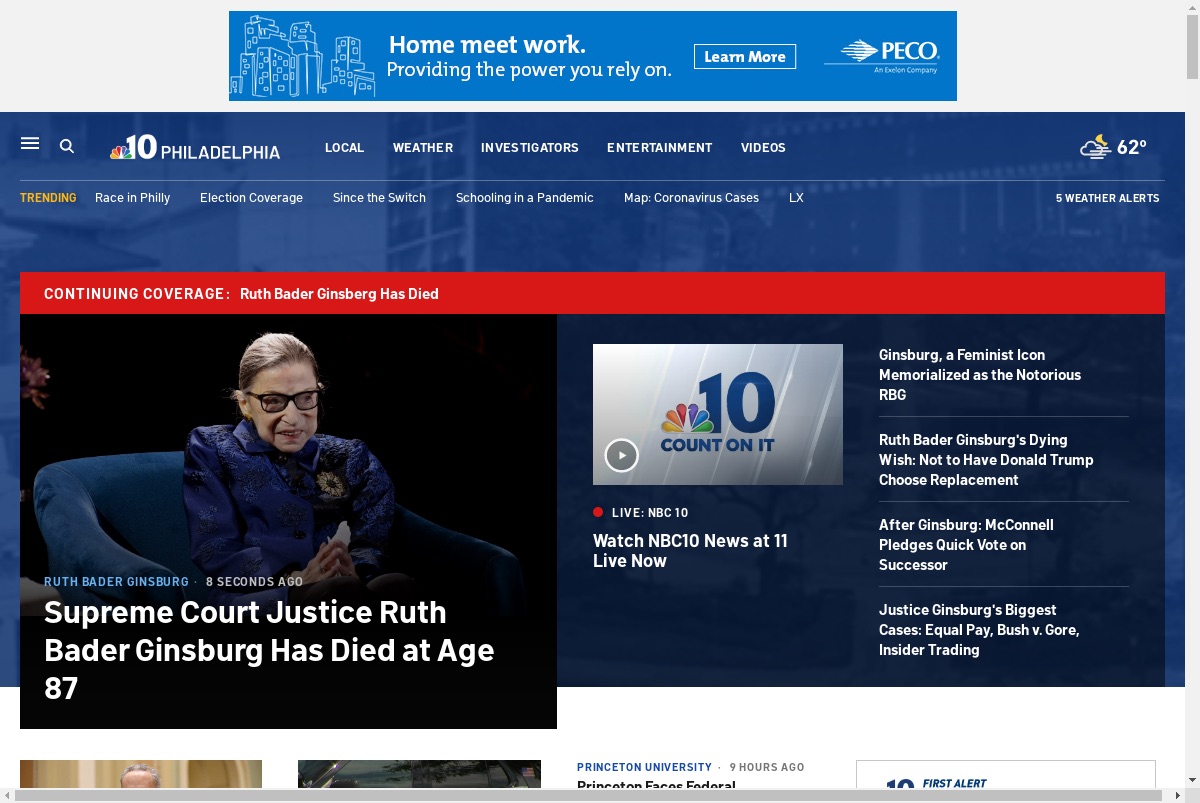The width and height of the screenshot is (1200, 803).
Task: Read Ginsburg, a Feminist Icon story
Action: click(980, 374)
